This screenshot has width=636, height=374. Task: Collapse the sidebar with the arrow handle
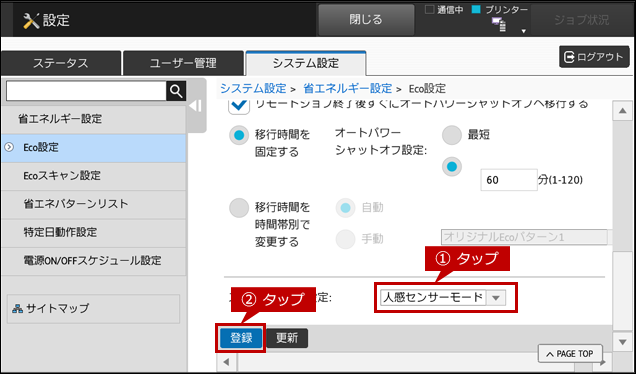coord(196,106)
